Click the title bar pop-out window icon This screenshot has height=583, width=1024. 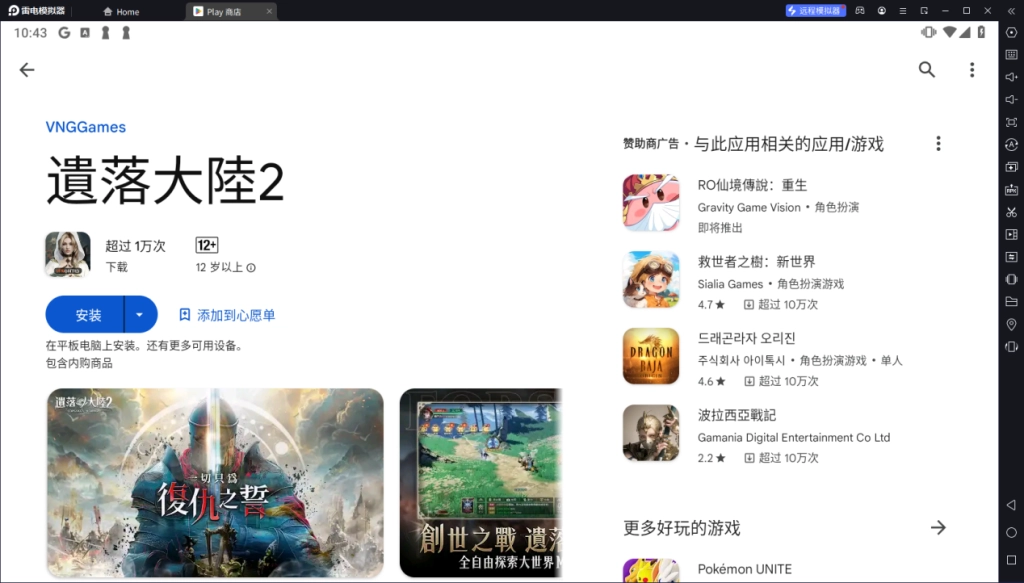924,10
